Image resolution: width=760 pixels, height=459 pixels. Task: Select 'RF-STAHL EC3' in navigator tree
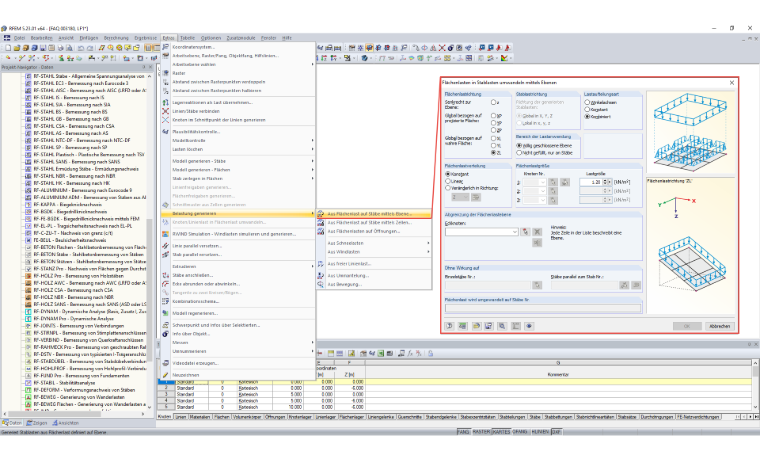click(x=80, y=83)
